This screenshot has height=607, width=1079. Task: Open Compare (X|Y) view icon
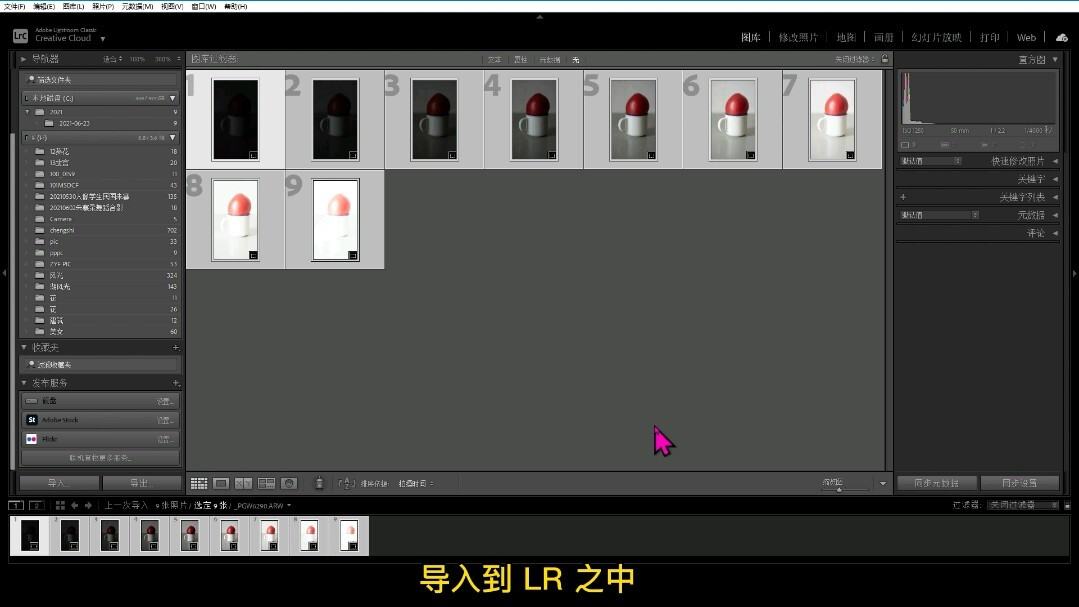click(244, 483)
